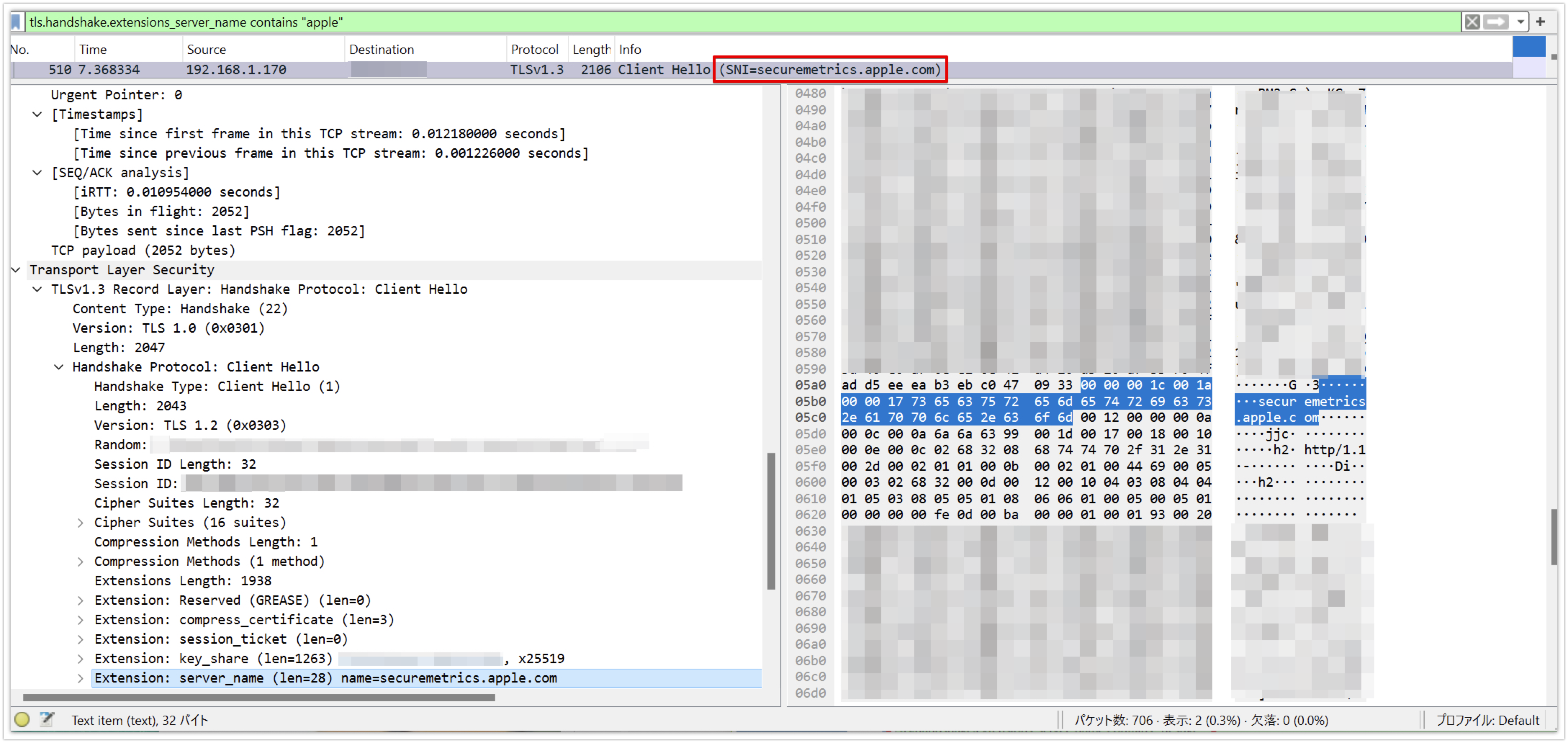Viewport: 1568px width, 743px height.
Task: Select packet 510 Client Hello row
Action: point(761,69)
